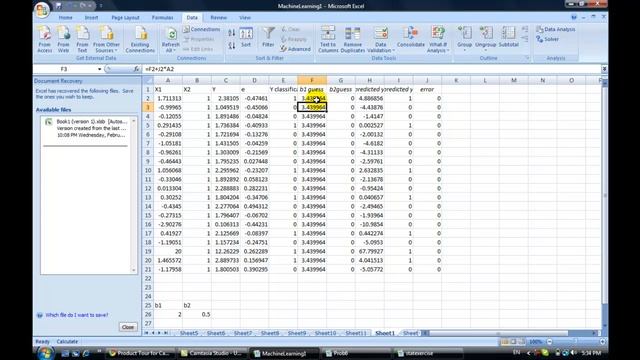640x360 pixels.
Task: Open Data Analysis add-in
Action: 556,29
